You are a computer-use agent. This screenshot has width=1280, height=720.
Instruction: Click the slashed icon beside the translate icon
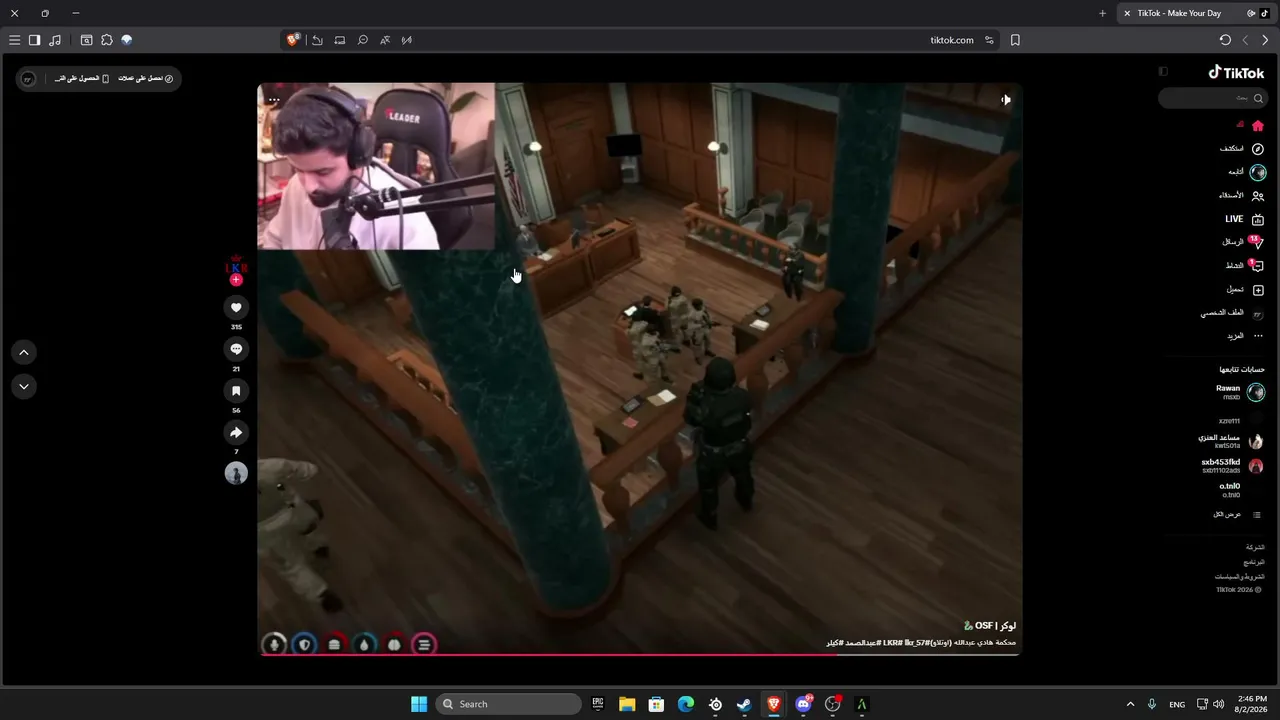[407, 40]
